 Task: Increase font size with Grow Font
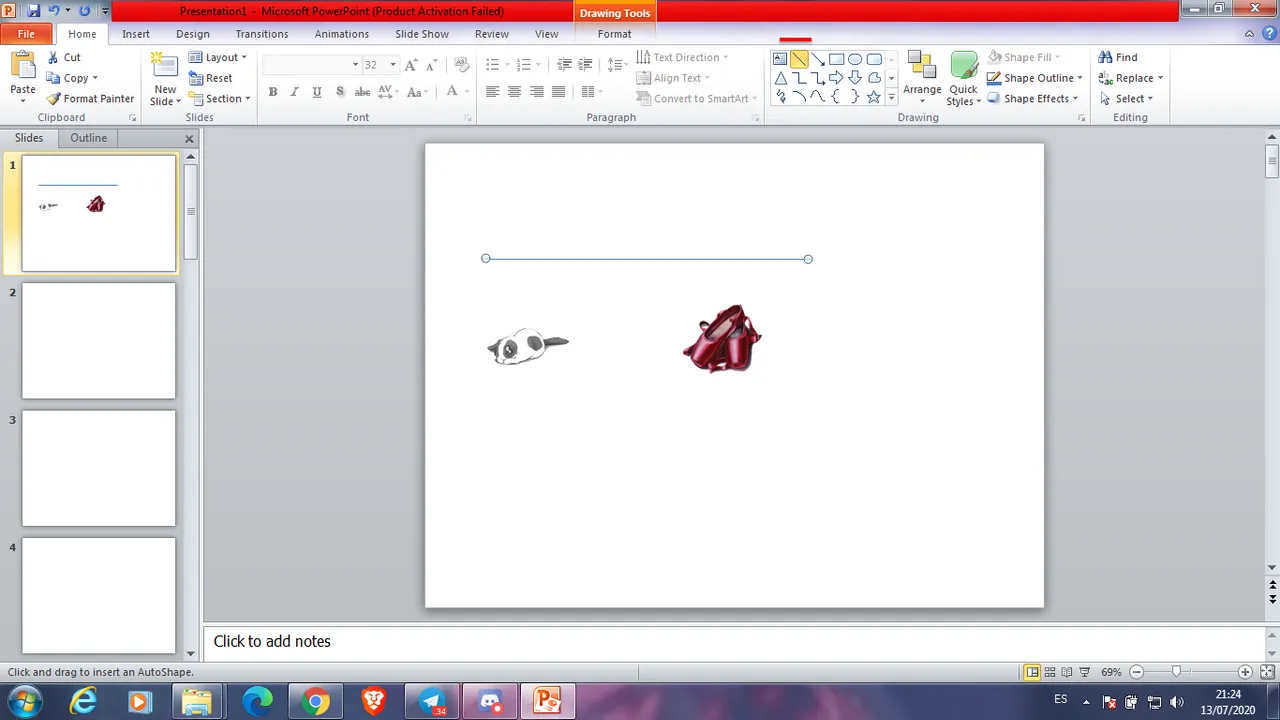point(411,64)
